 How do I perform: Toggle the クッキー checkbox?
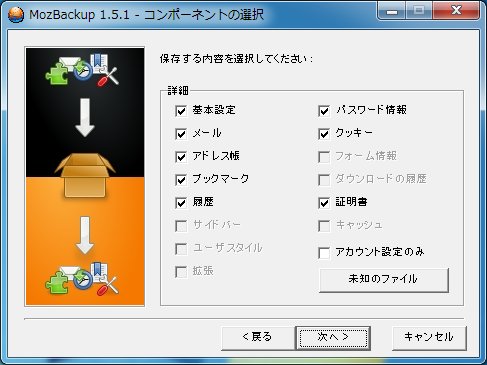(324, 134)
